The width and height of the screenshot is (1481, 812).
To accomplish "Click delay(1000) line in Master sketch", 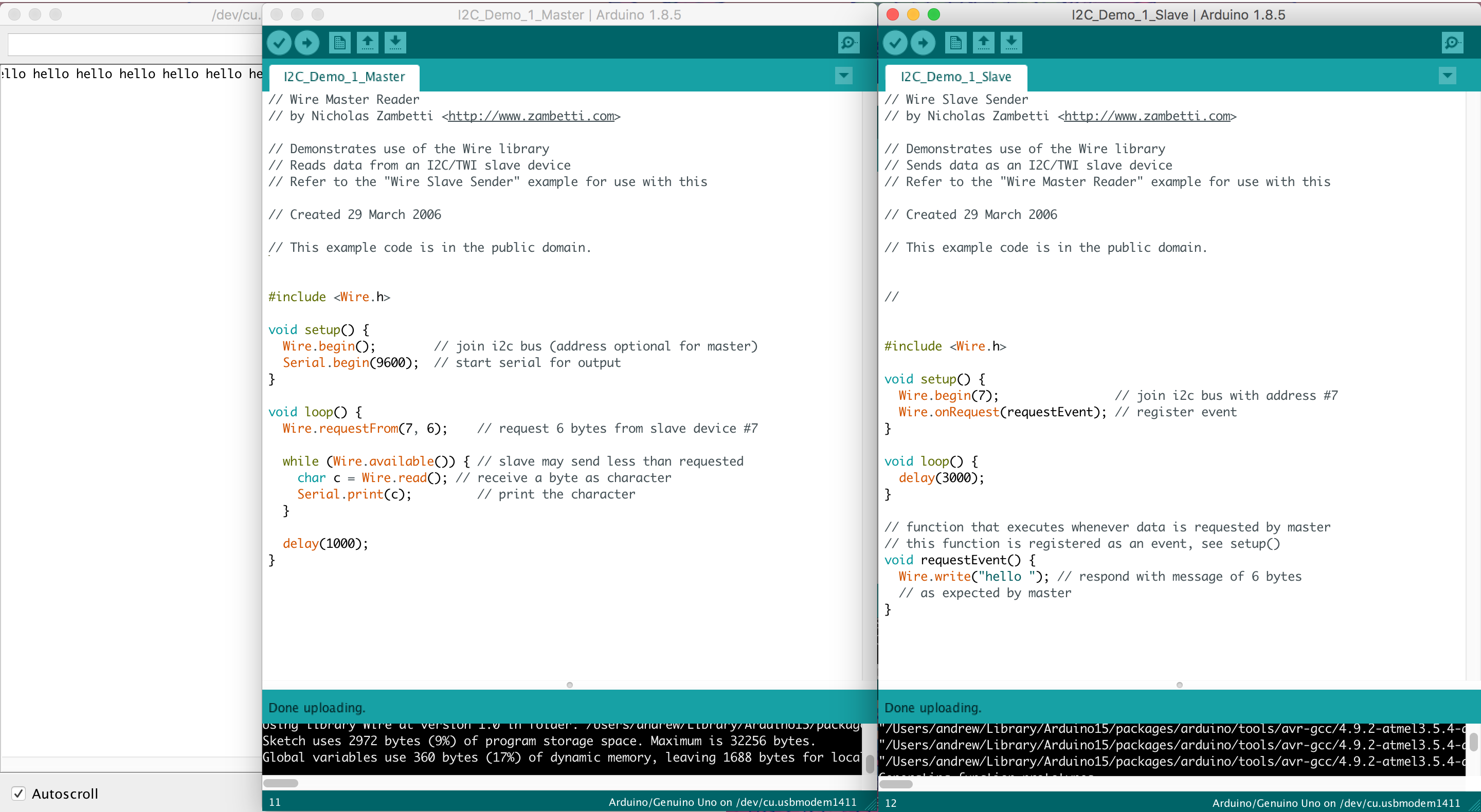I will (326, 544).
